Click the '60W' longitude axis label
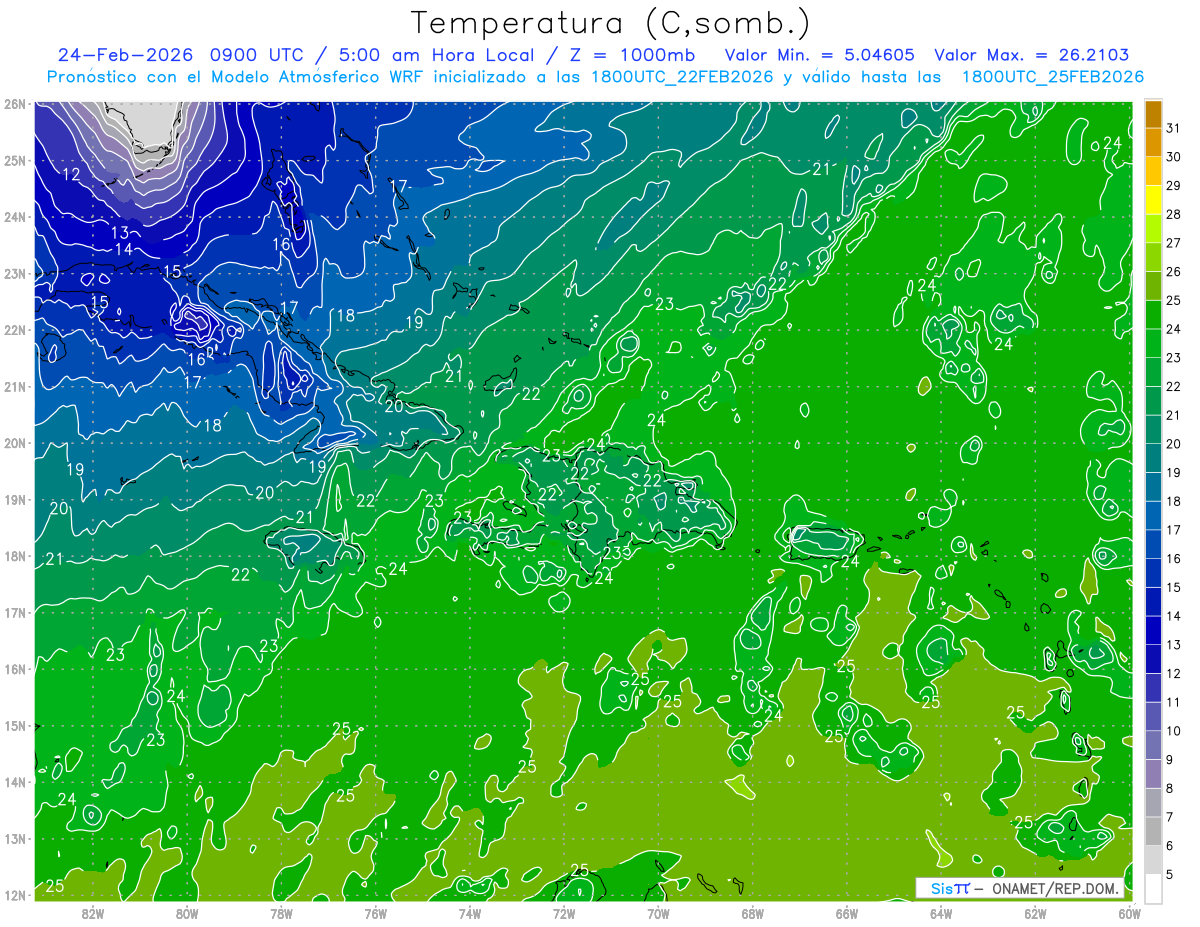The image size is (1200, 927). (x=1129, y=913)
